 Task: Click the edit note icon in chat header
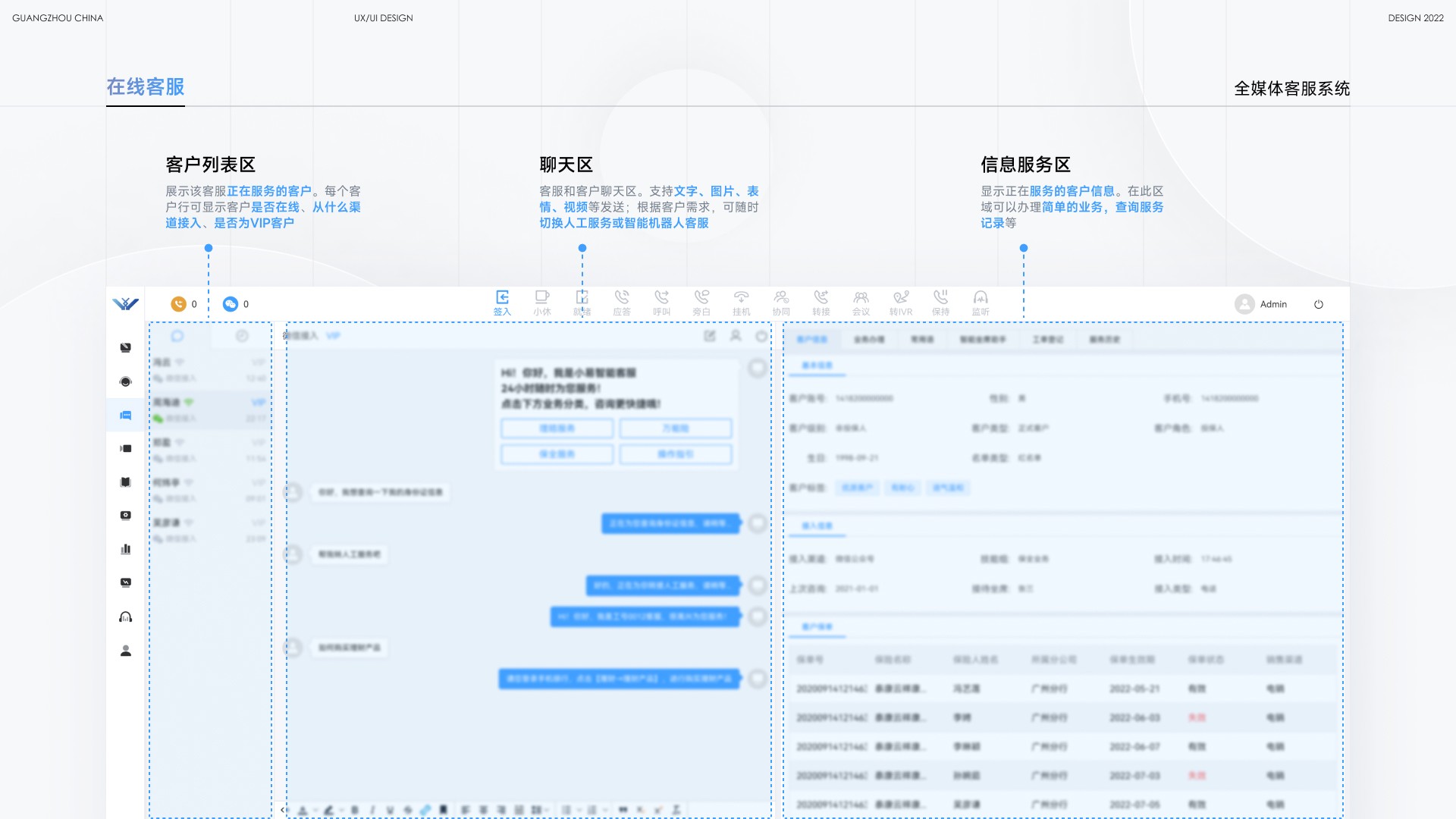click(710, 336)
